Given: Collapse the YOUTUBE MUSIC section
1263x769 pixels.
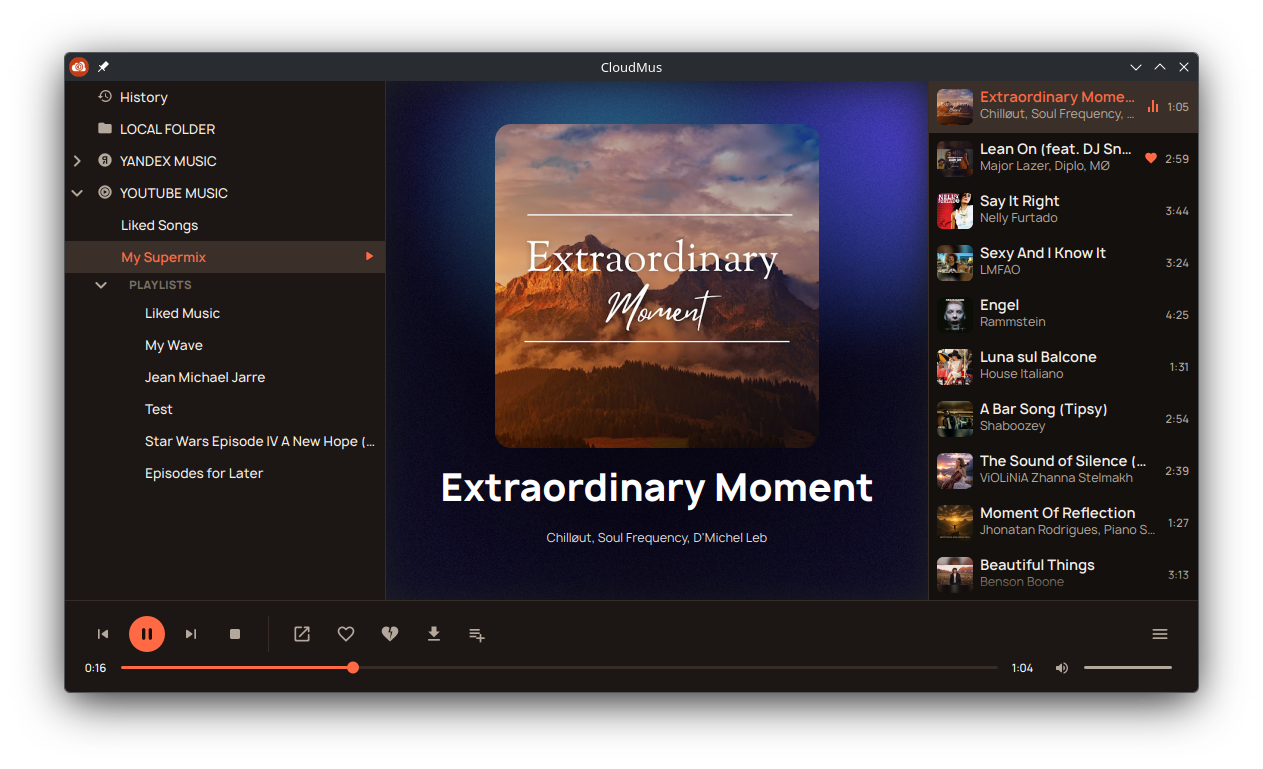Looking at the screenshot, I should tap(77, 193).
